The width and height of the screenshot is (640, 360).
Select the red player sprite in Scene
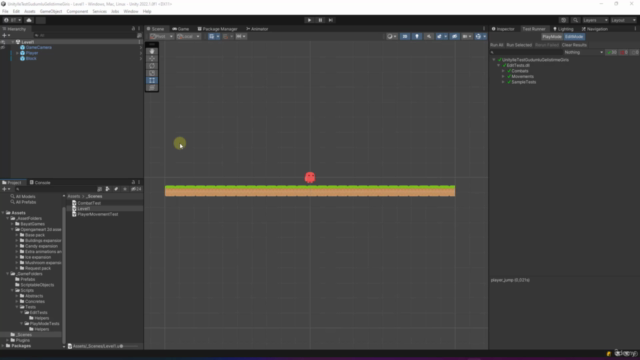pos(310,177)
